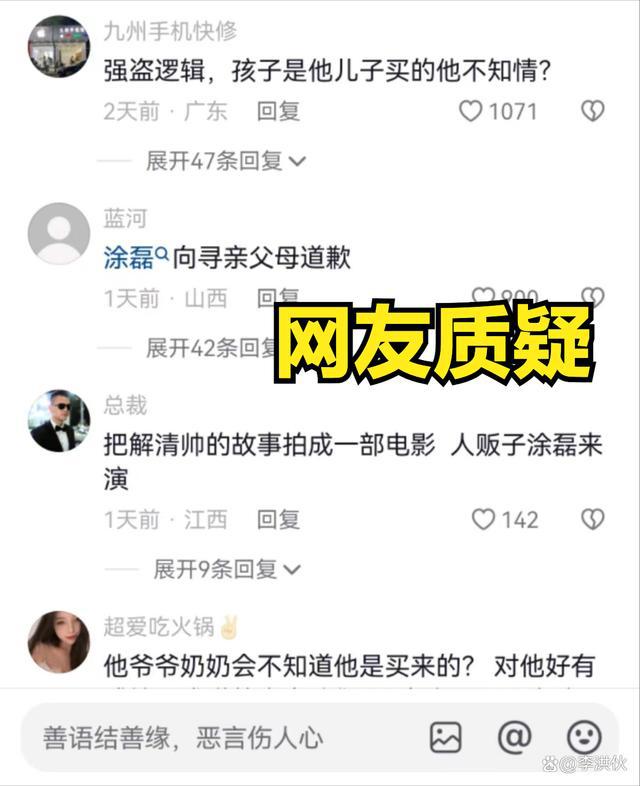Attach an image with the picture icon
Screen dimensions: 640x786
446,737
